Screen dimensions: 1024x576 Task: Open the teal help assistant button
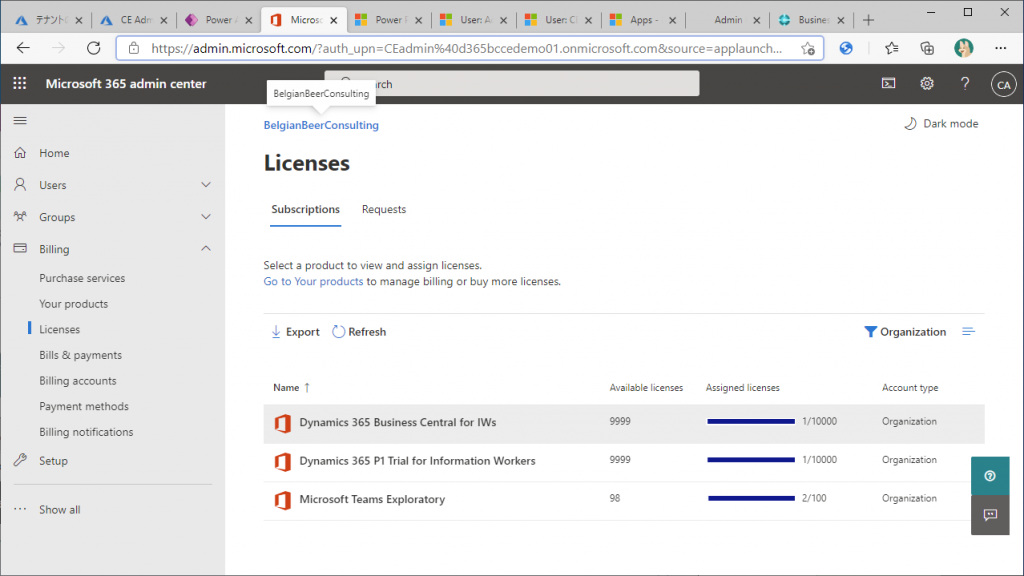point(990,476)
